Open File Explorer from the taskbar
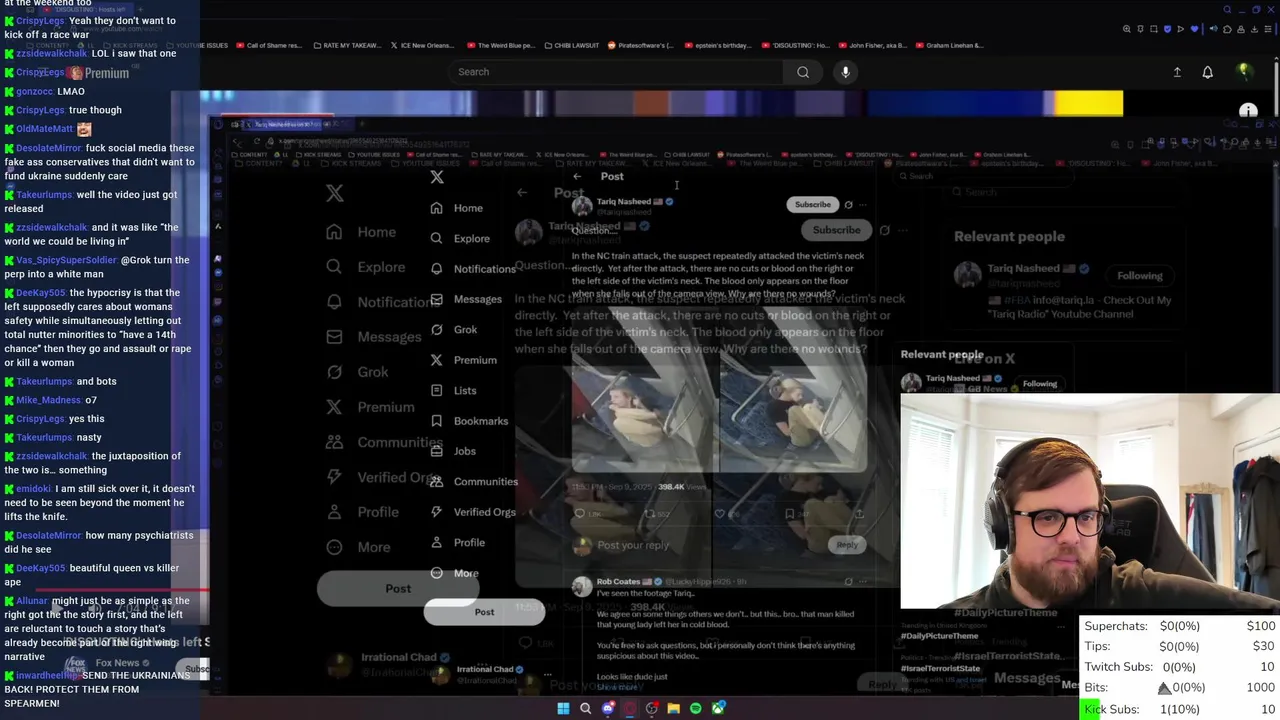The height and width of the screenshot is (720, 1280). coord(674,708)
